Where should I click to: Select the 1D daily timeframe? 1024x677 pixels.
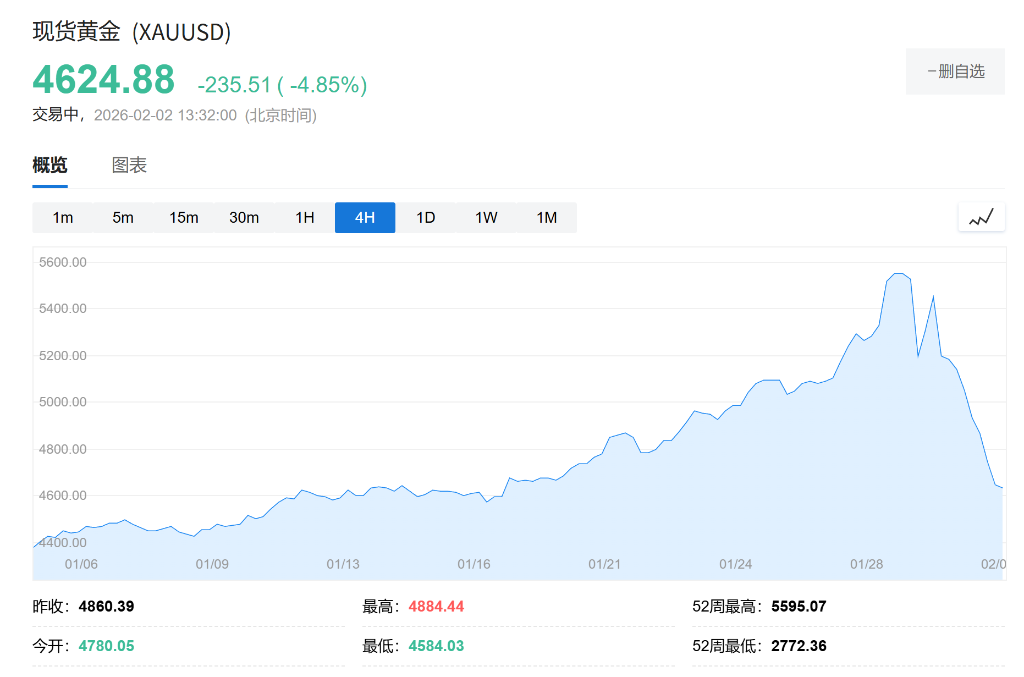click(x=425, y=216)
